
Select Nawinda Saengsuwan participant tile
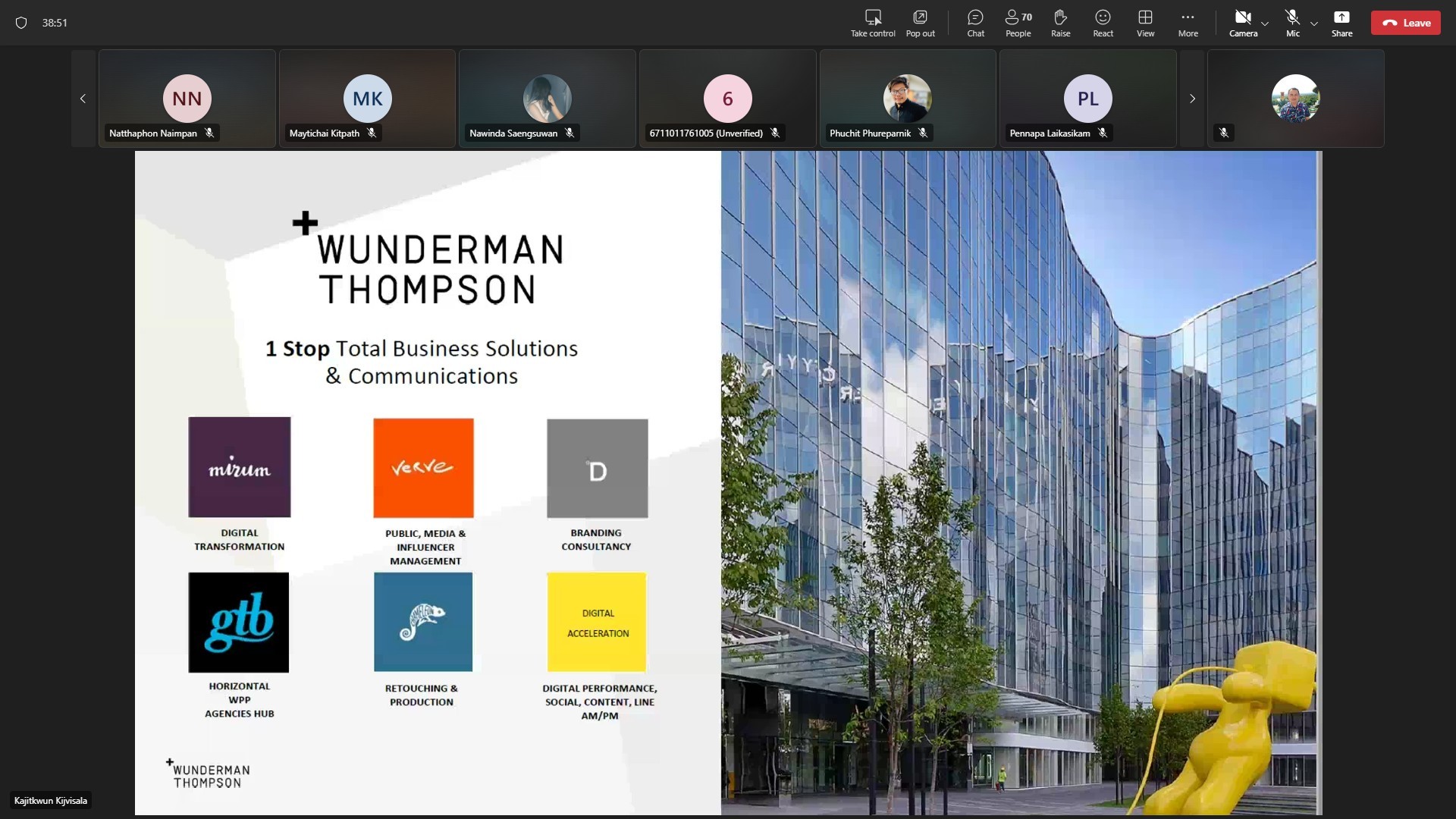click(548, 99)
